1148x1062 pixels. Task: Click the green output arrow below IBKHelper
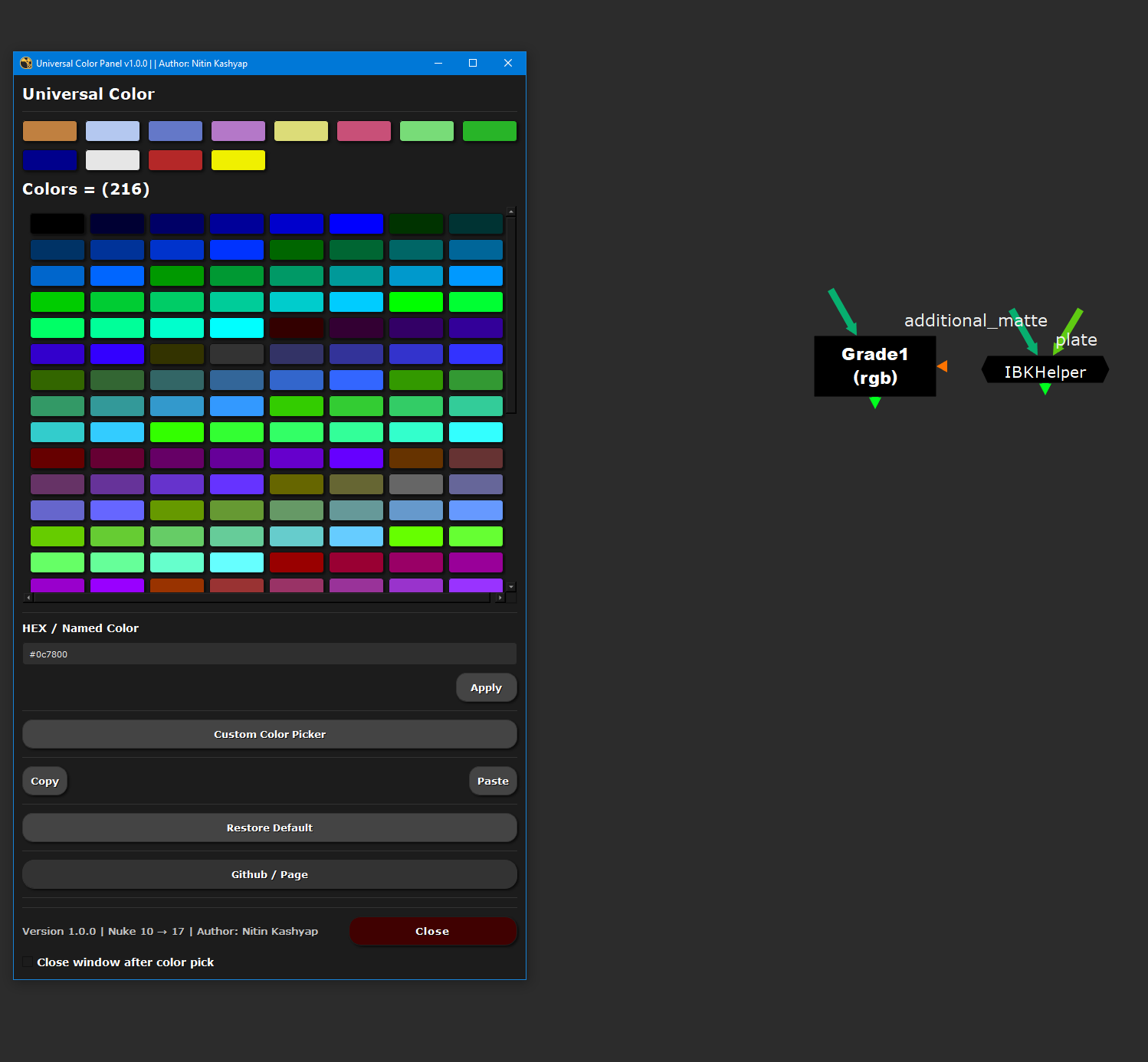tap(1045, 389)
